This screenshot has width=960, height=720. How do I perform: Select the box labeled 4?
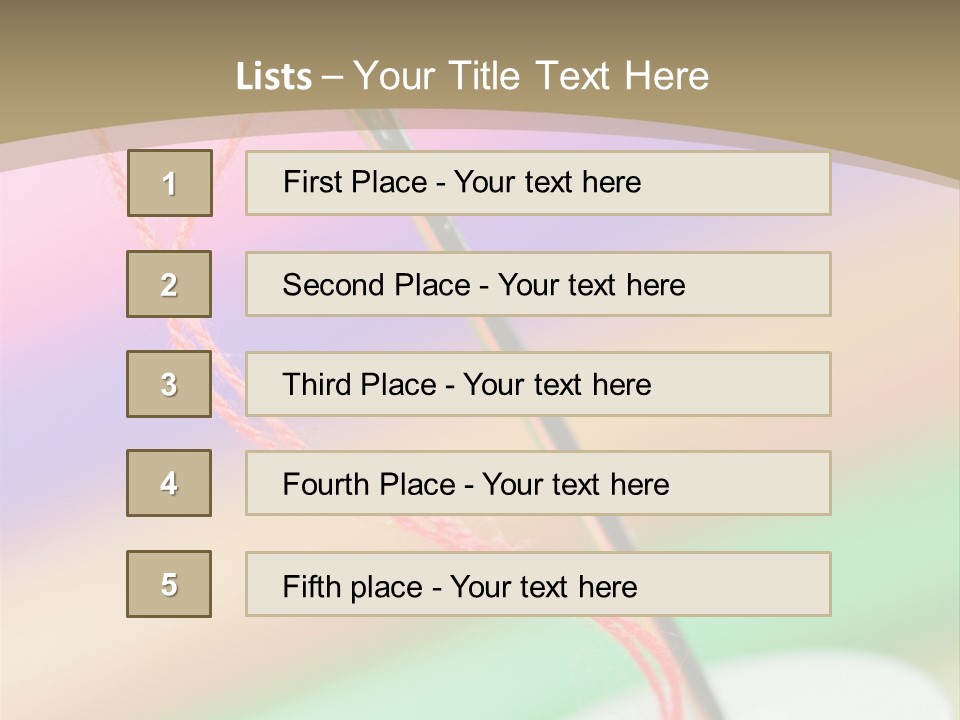click(x=169, y=483)
